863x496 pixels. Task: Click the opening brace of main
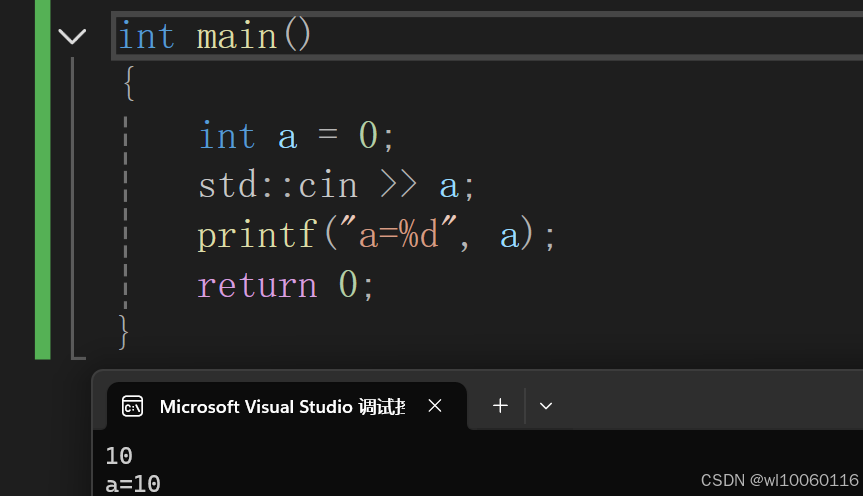tap(129, 83)
